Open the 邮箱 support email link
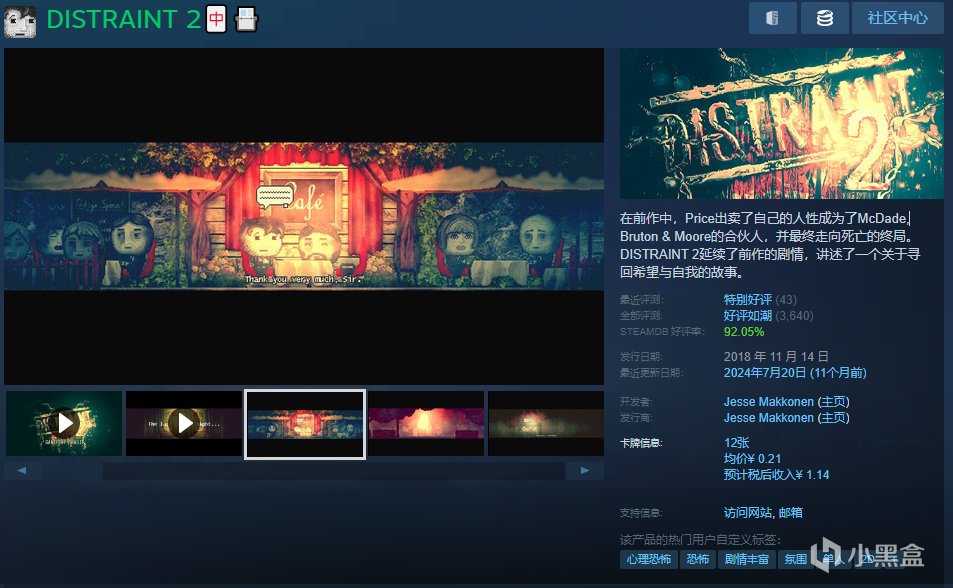This screenshot has height=588, width=953. point(790,513)
